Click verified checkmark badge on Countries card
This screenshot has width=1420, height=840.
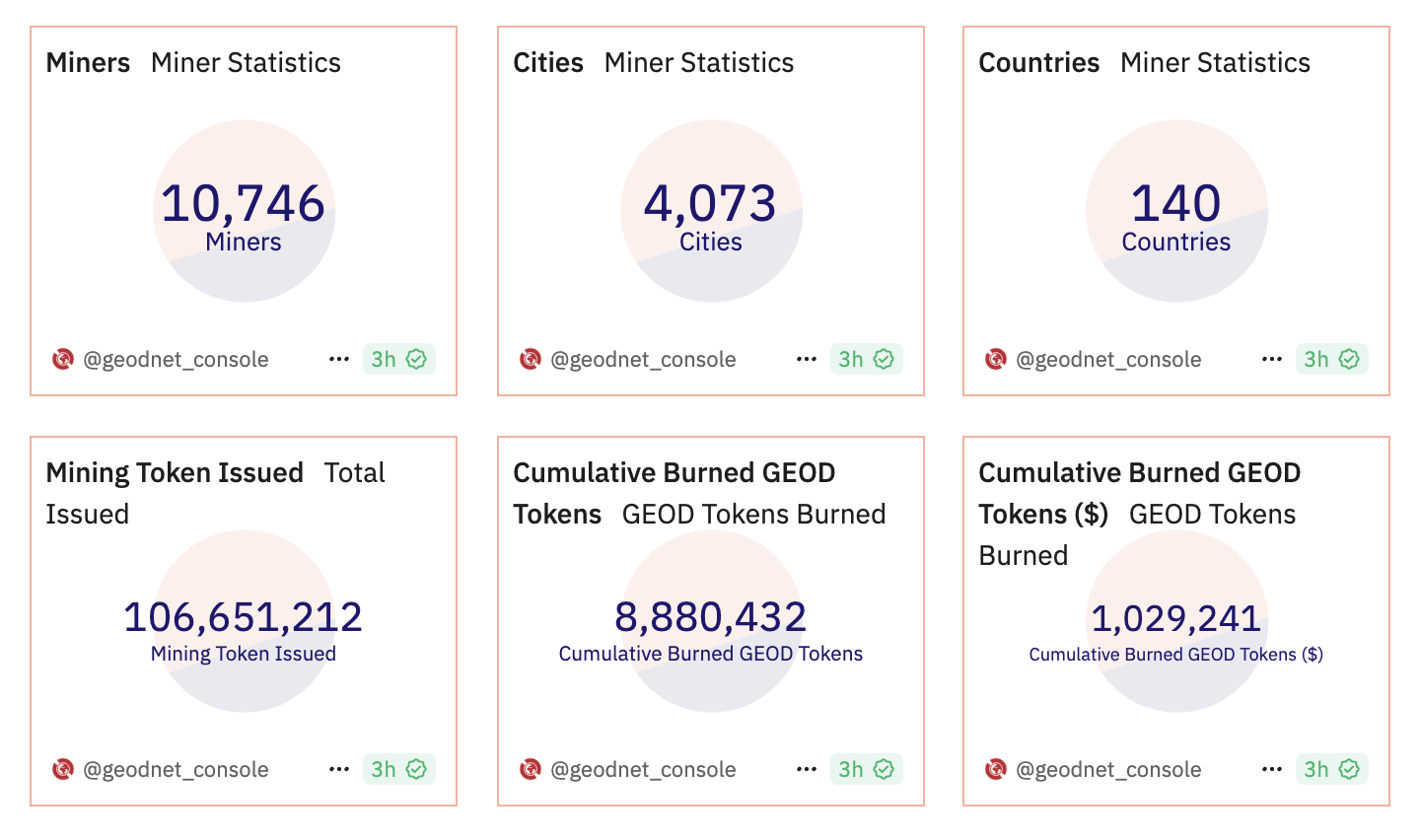[x=1349, y=359]
